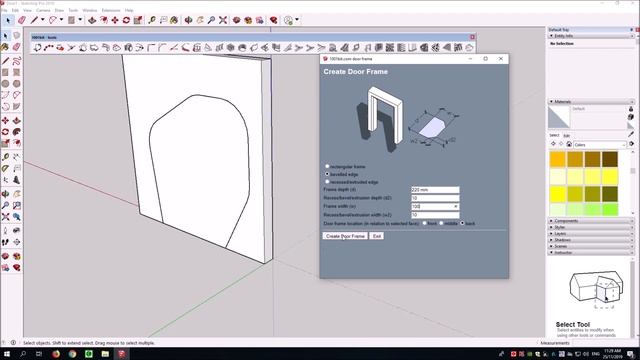Open the shape tool dropdown arrow

pos(80,20)
